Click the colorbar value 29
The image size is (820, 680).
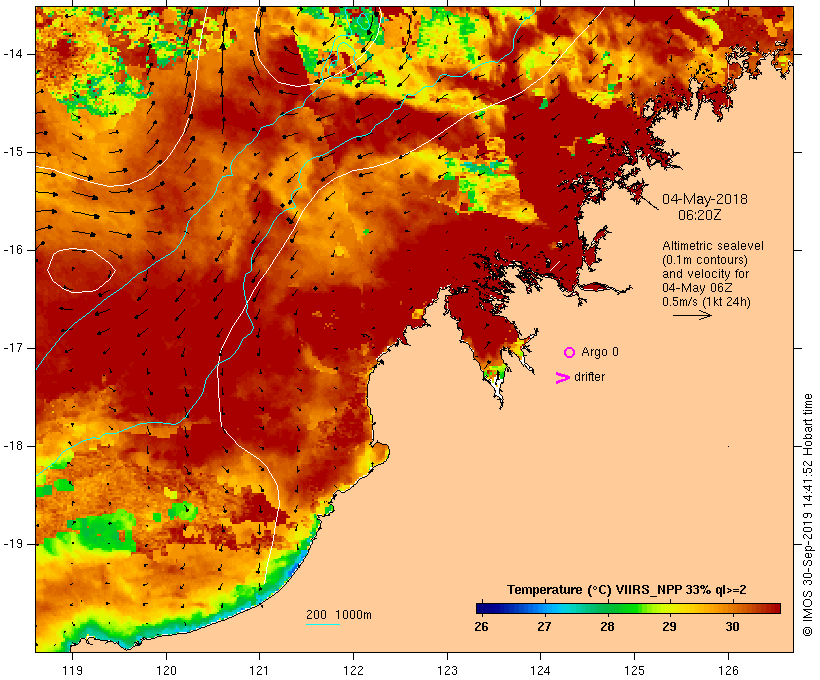[669, 627]
